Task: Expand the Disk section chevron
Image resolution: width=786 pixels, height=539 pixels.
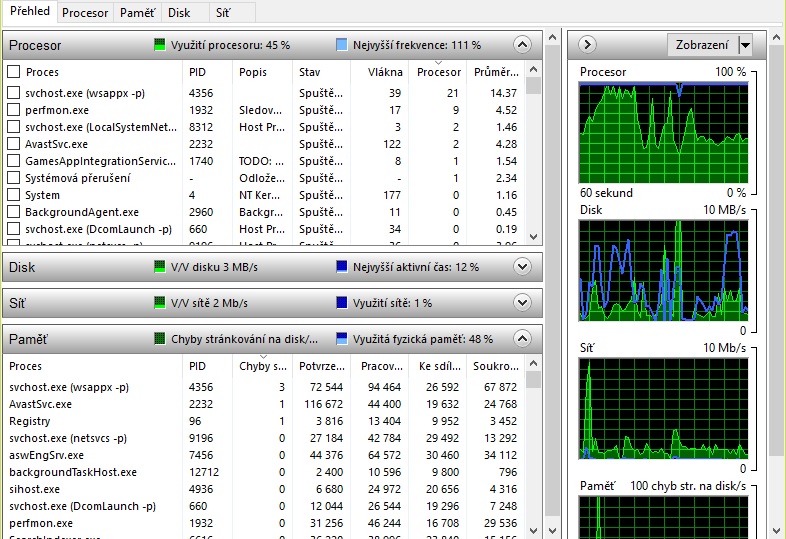Action: 521,267
